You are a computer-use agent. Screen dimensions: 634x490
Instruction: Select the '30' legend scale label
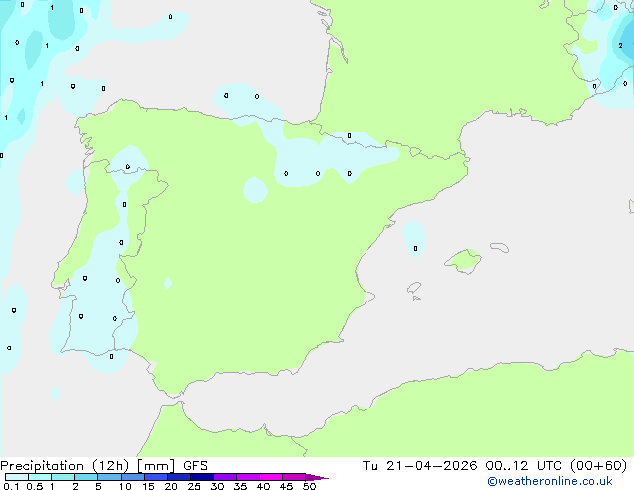[x=217, y=486]
